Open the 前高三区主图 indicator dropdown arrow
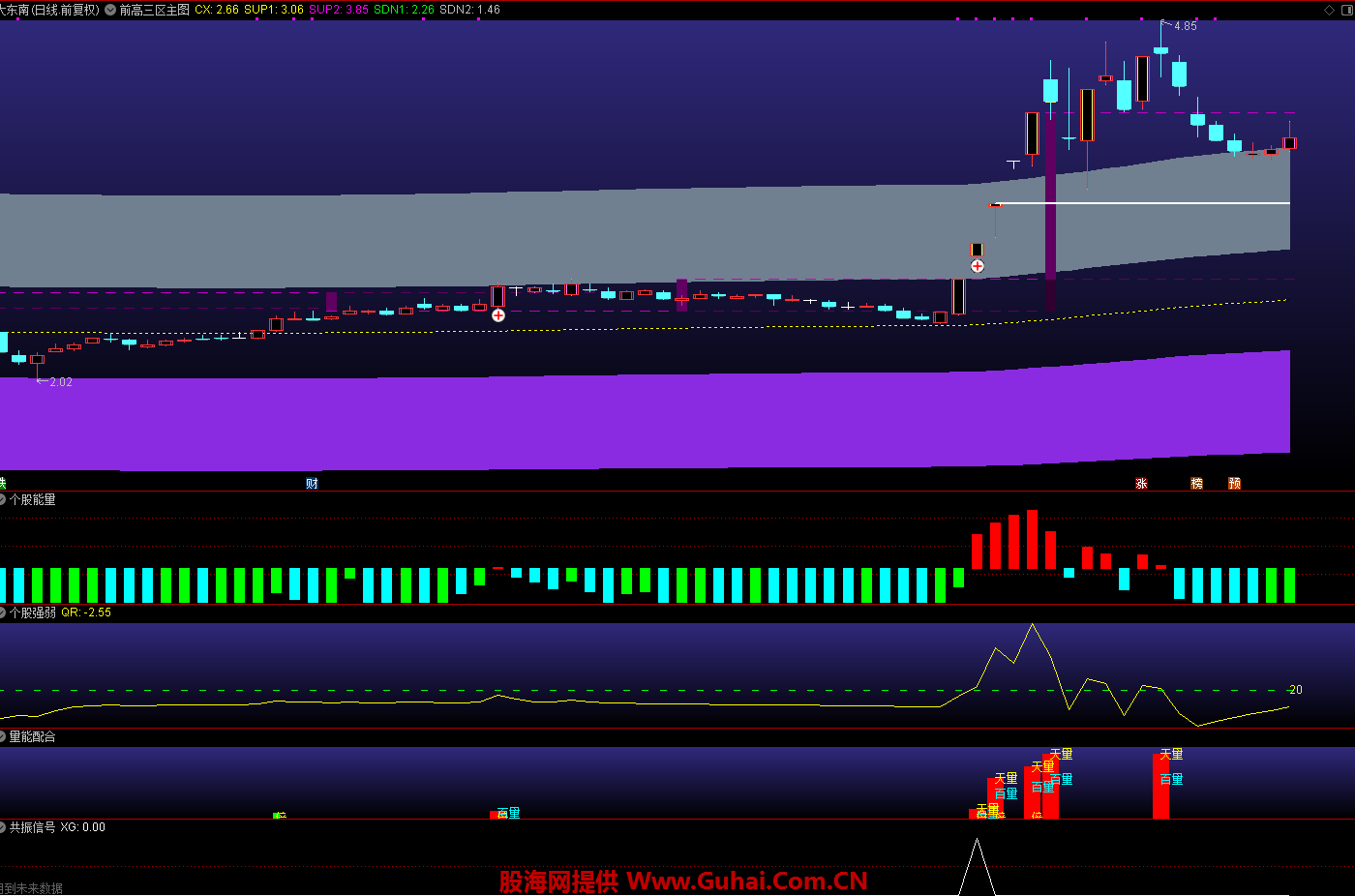Viewport: 1355px width, 896px height. tap(110, 10)
